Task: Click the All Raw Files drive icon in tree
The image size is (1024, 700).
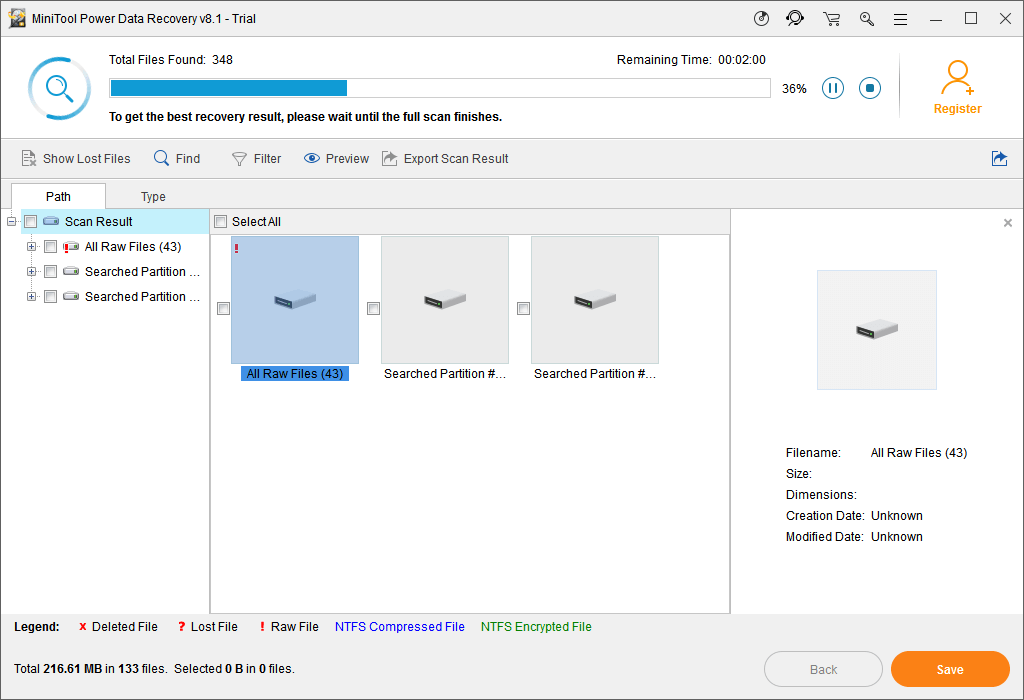Action: point(71,247)
